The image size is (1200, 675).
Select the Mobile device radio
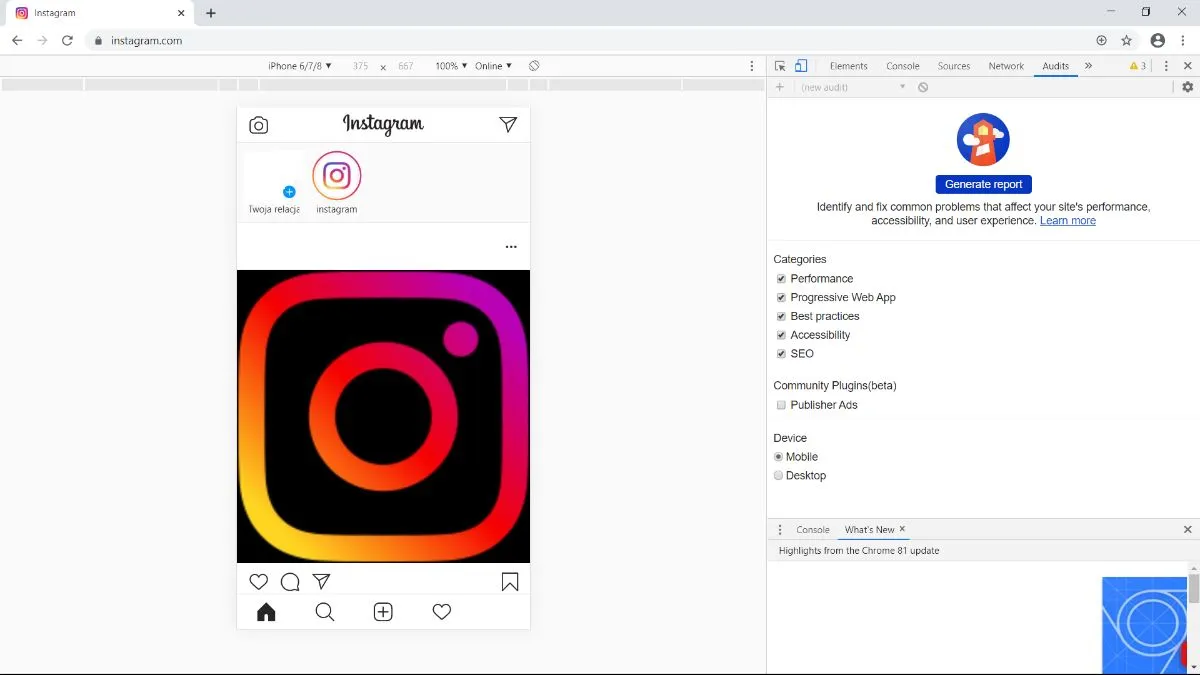[x=778, y=457]
